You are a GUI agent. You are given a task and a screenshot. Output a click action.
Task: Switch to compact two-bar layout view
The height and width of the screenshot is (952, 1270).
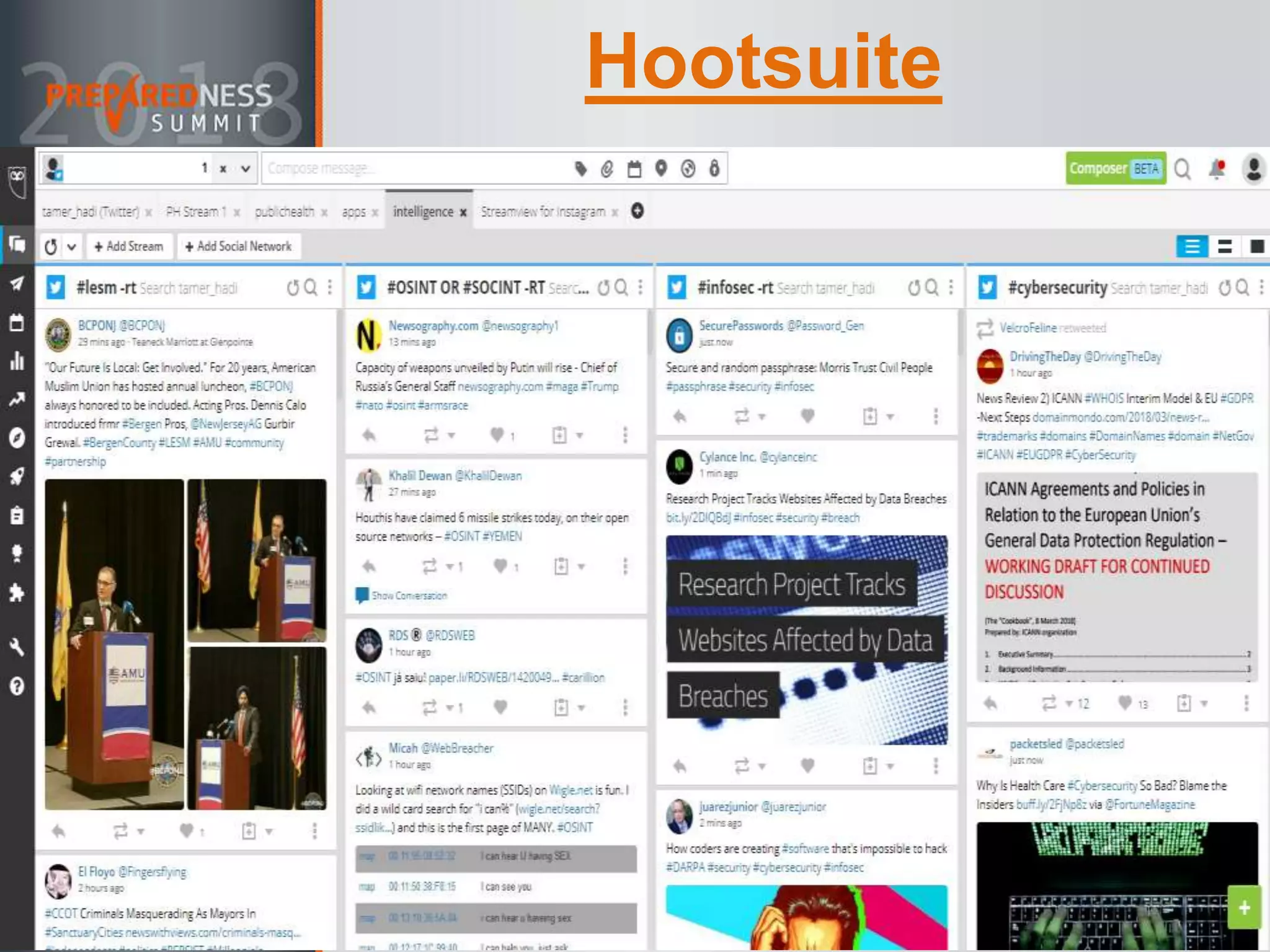point(1225,247)
